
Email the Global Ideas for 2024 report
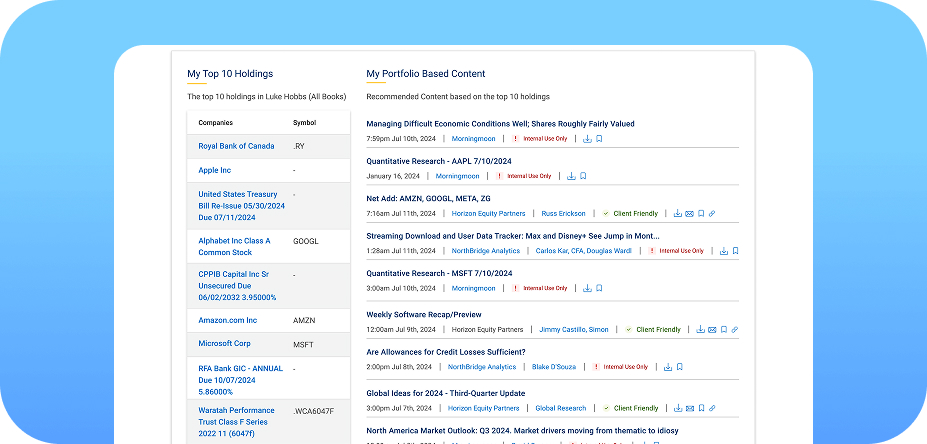click(x=689, y=409)
